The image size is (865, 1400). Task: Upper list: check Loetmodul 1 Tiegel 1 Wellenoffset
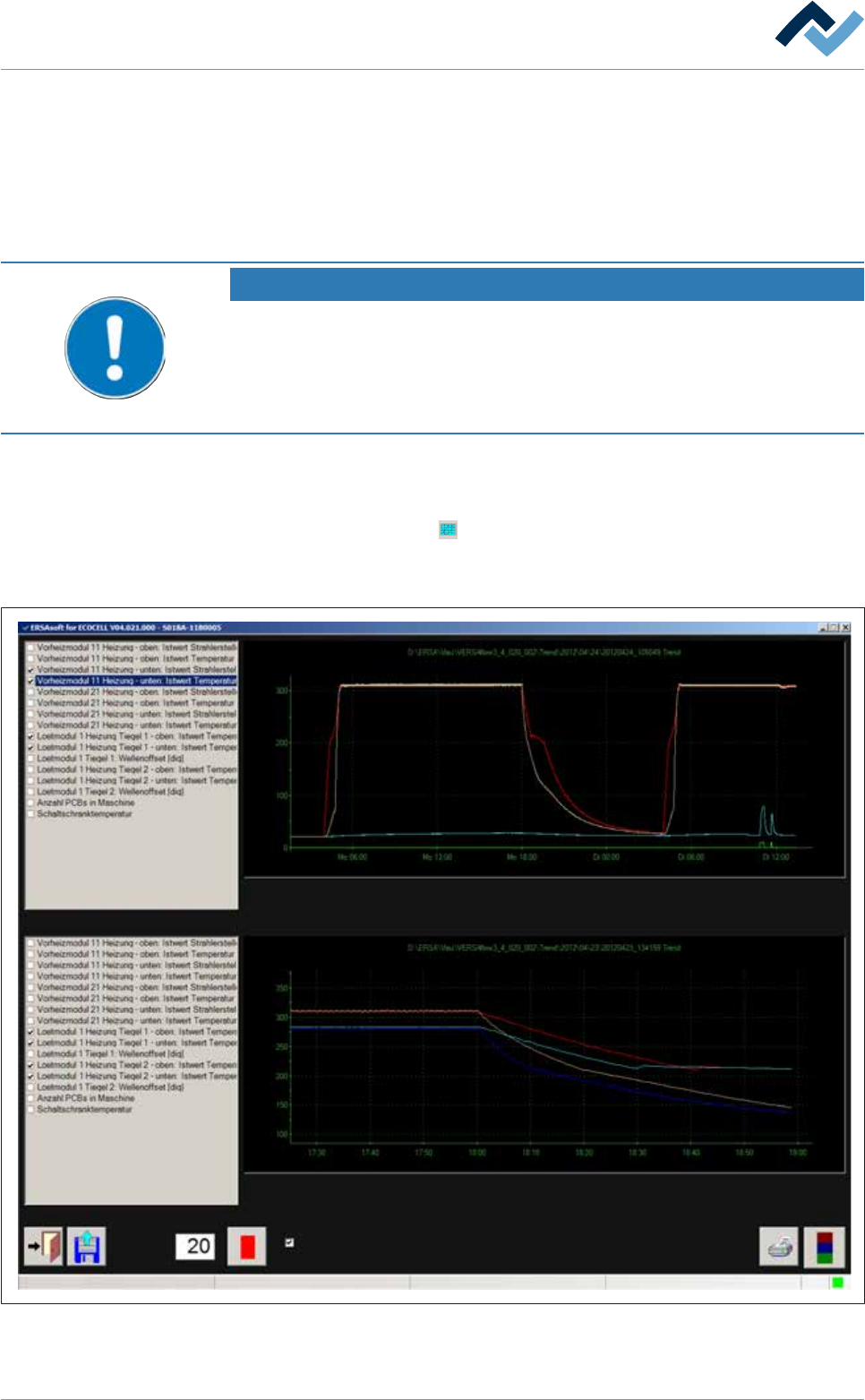pos(31,759)
